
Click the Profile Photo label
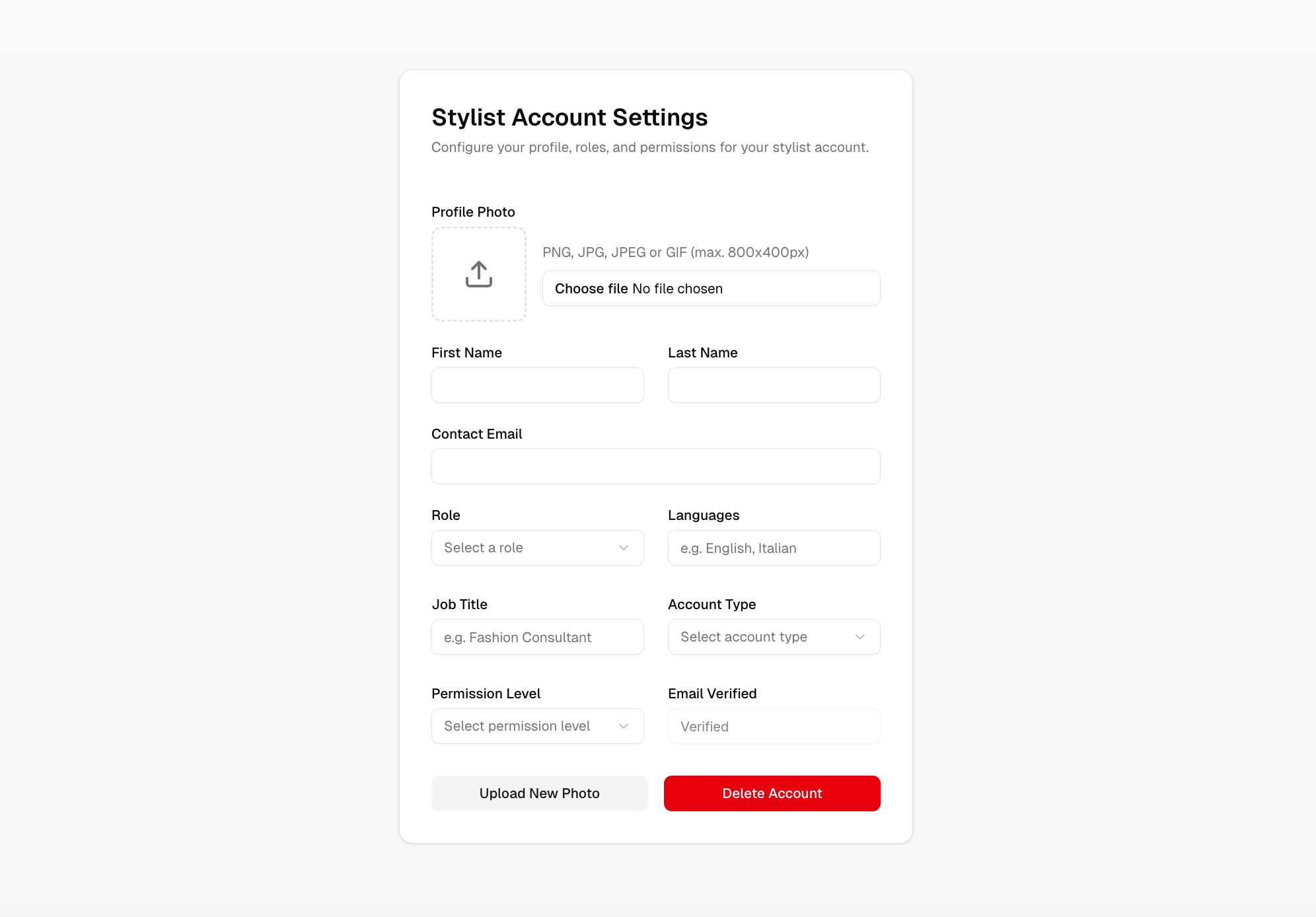[x=472, y=211]
